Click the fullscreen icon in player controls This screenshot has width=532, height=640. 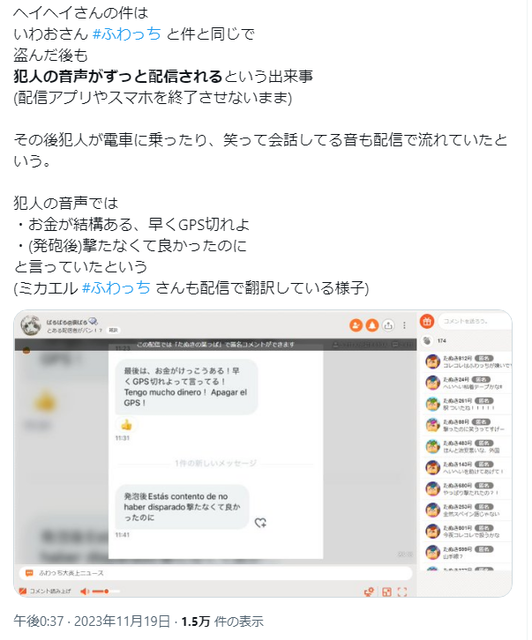[402, 592]
